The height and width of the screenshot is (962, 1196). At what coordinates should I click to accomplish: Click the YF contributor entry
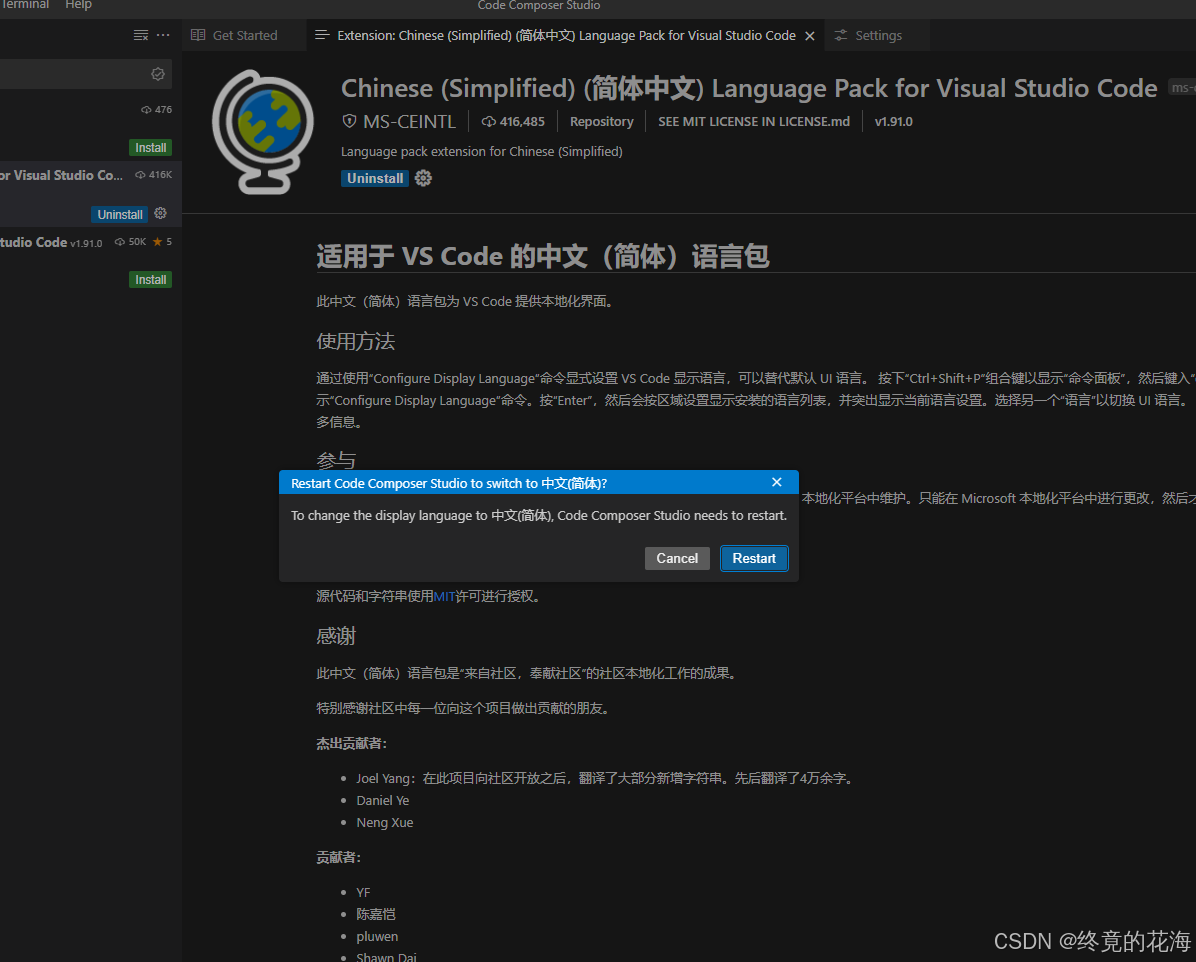coord(363,893)
